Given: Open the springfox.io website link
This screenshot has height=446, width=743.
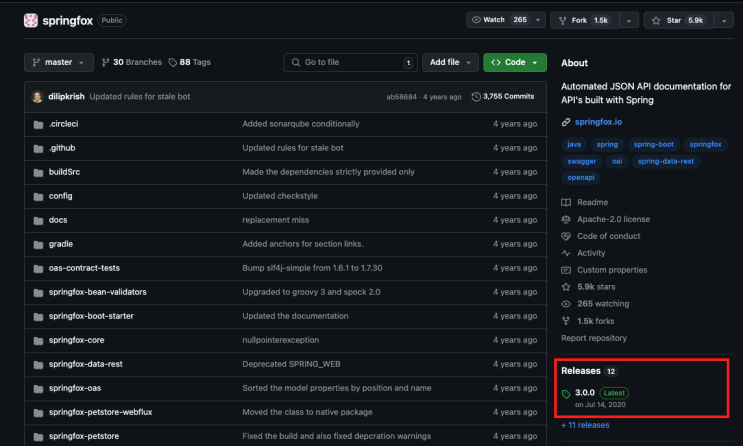Looking at the screenshot, I should (x=598, y=122).
